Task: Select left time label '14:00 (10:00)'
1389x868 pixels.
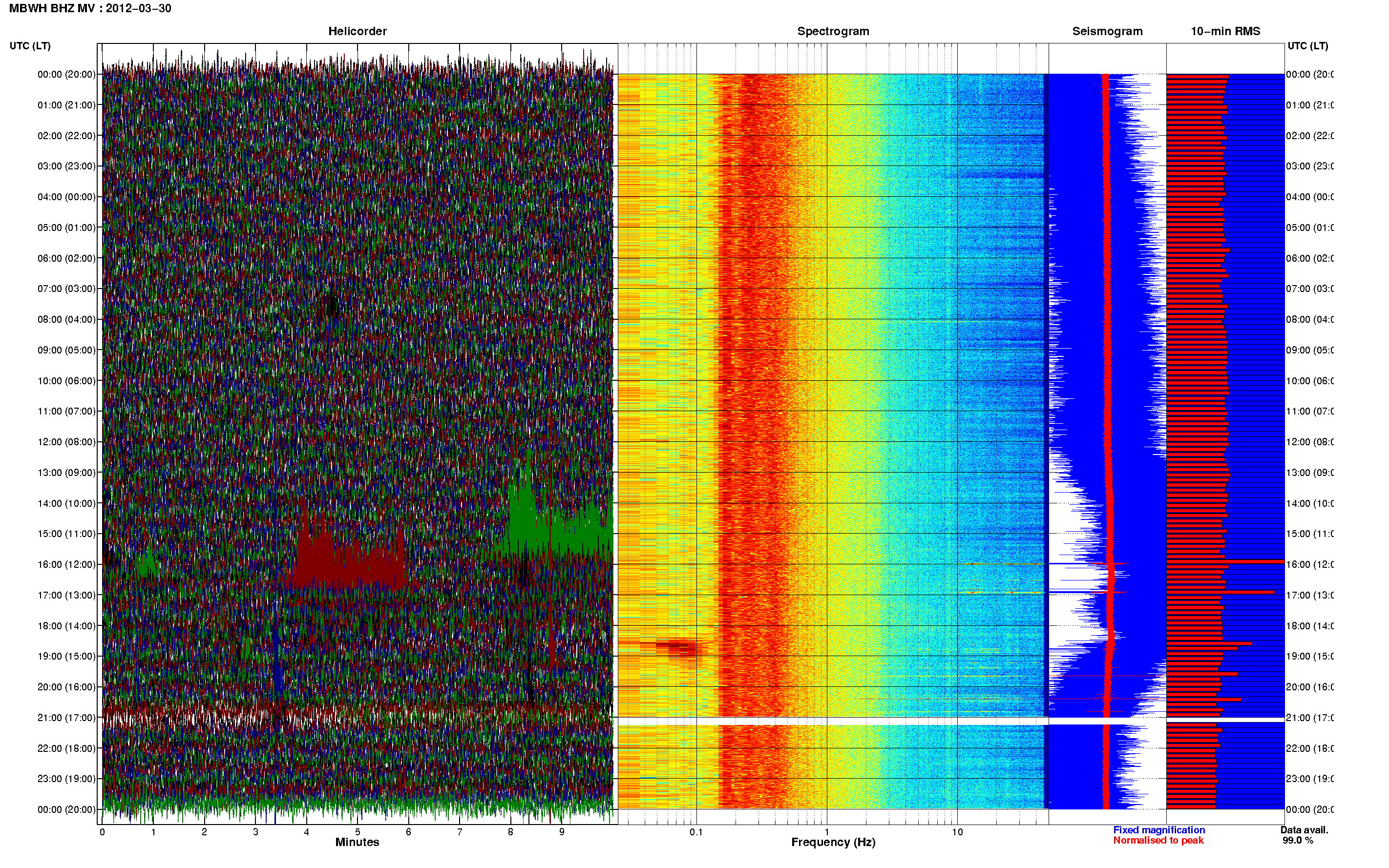Action: pyautogui.click(x=66, y=503)
